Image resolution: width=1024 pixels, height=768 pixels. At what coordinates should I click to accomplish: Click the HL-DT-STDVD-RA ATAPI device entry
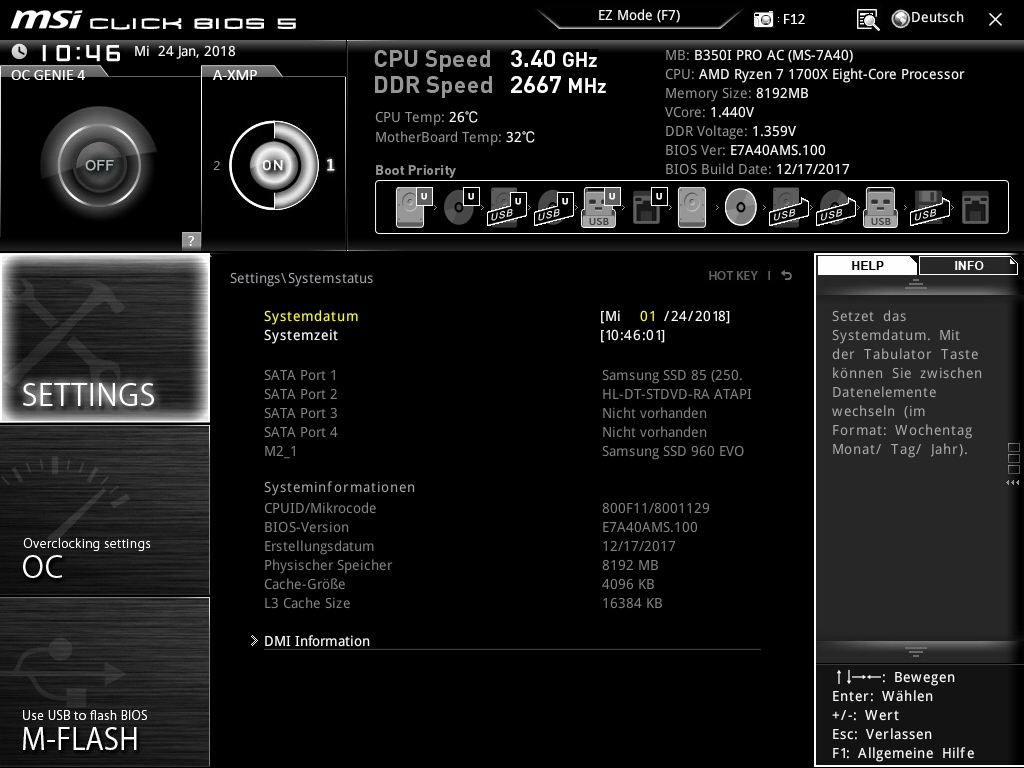click(x=677, y=394)
